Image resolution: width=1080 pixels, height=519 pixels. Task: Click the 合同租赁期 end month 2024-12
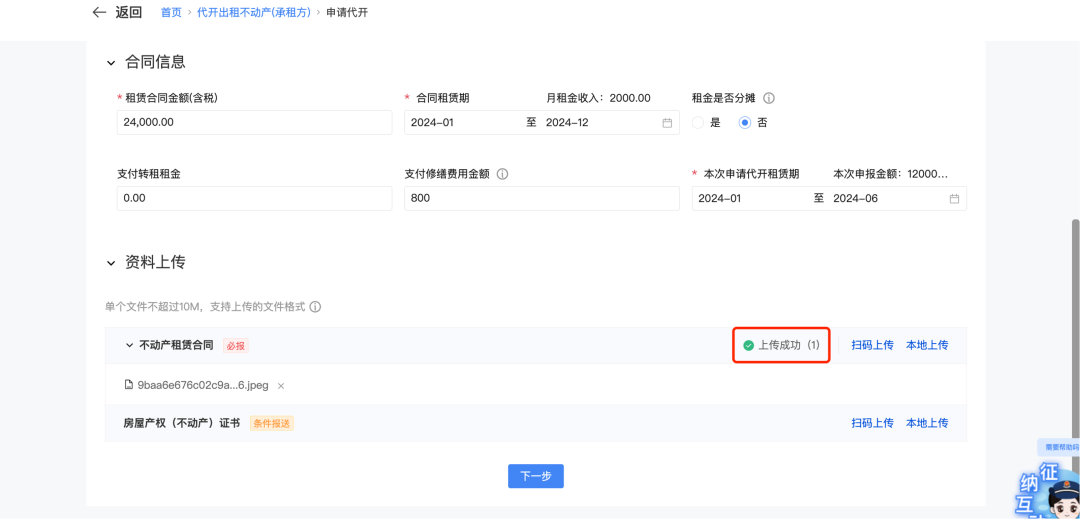pyautogui.click(x=568, y=123)
